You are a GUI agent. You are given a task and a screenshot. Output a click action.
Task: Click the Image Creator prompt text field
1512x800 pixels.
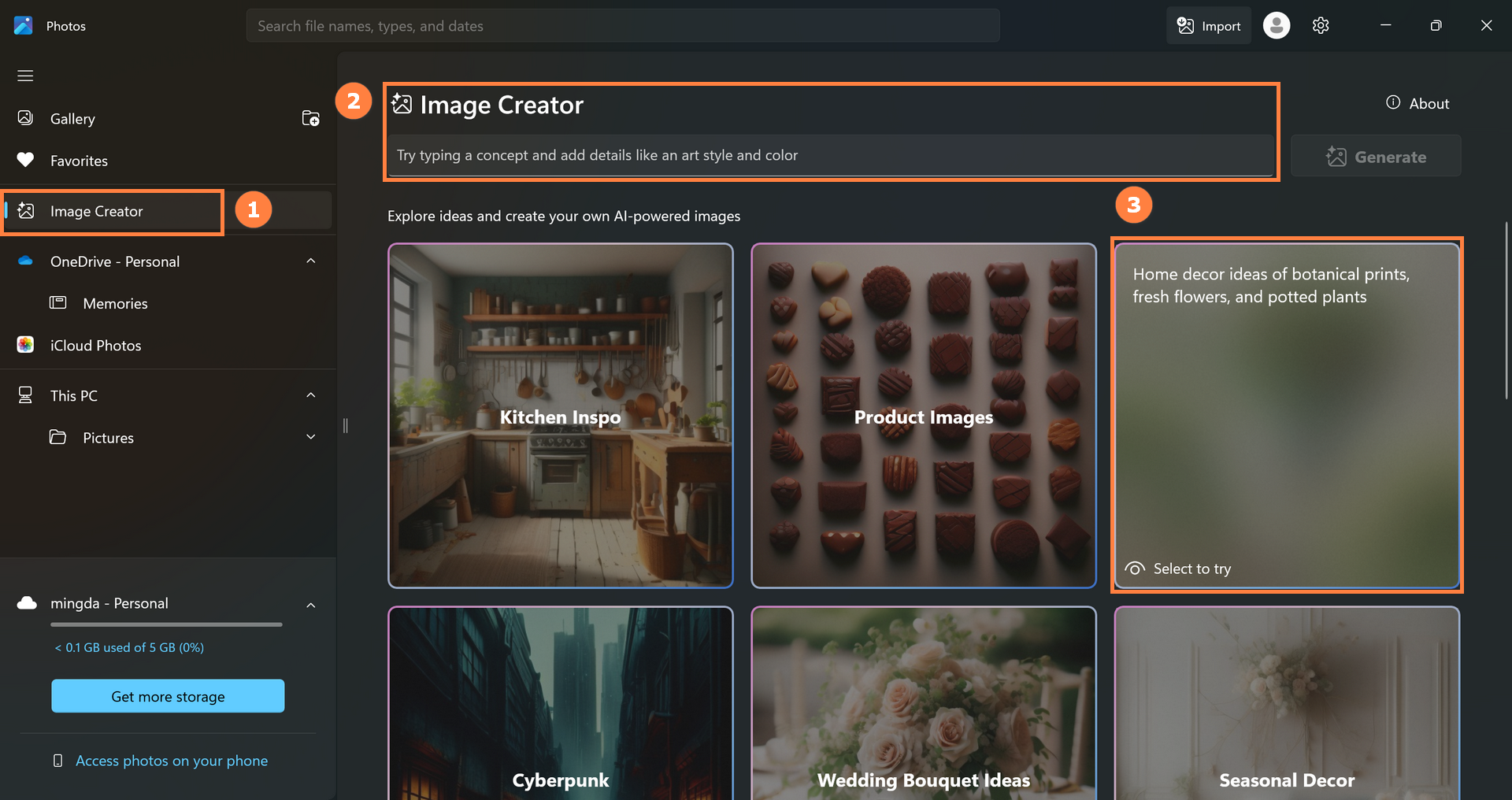830,156
